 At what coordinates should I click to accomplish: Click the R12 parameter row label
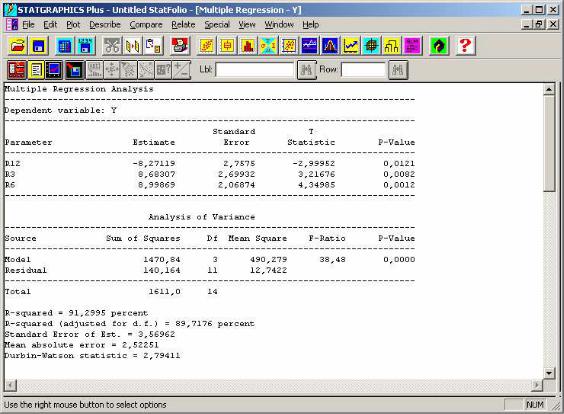click(x=12, y=163)
